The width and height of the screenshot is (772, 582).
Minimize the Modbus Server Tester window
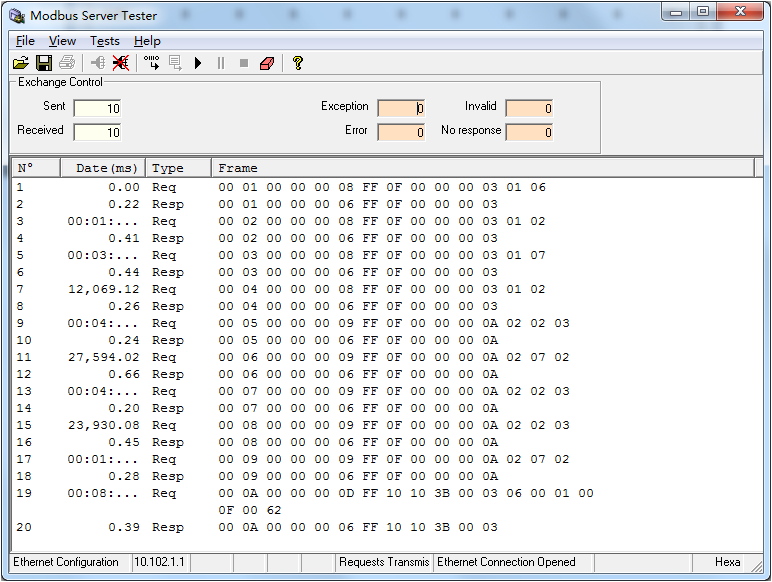click(x=676, y=12)
